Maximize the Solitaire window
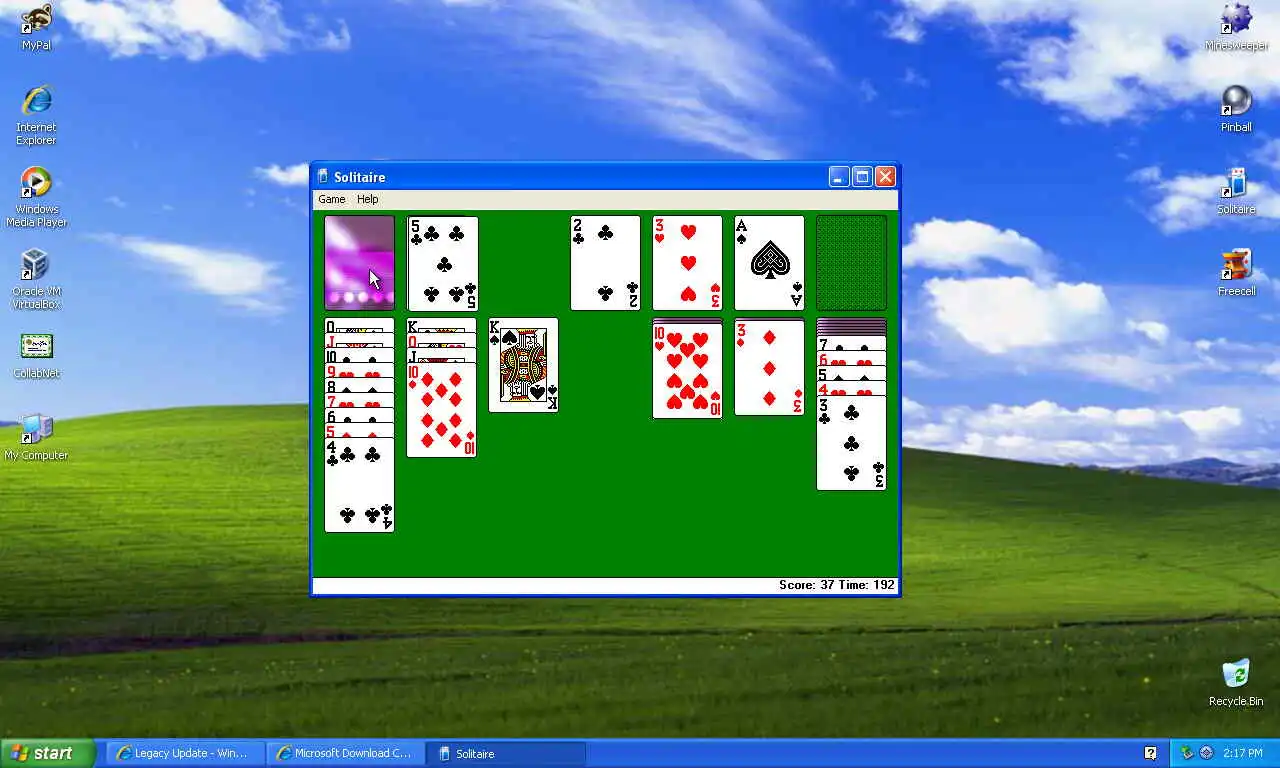This screenshot has width=1280, height=768. [x=862, y=177]
